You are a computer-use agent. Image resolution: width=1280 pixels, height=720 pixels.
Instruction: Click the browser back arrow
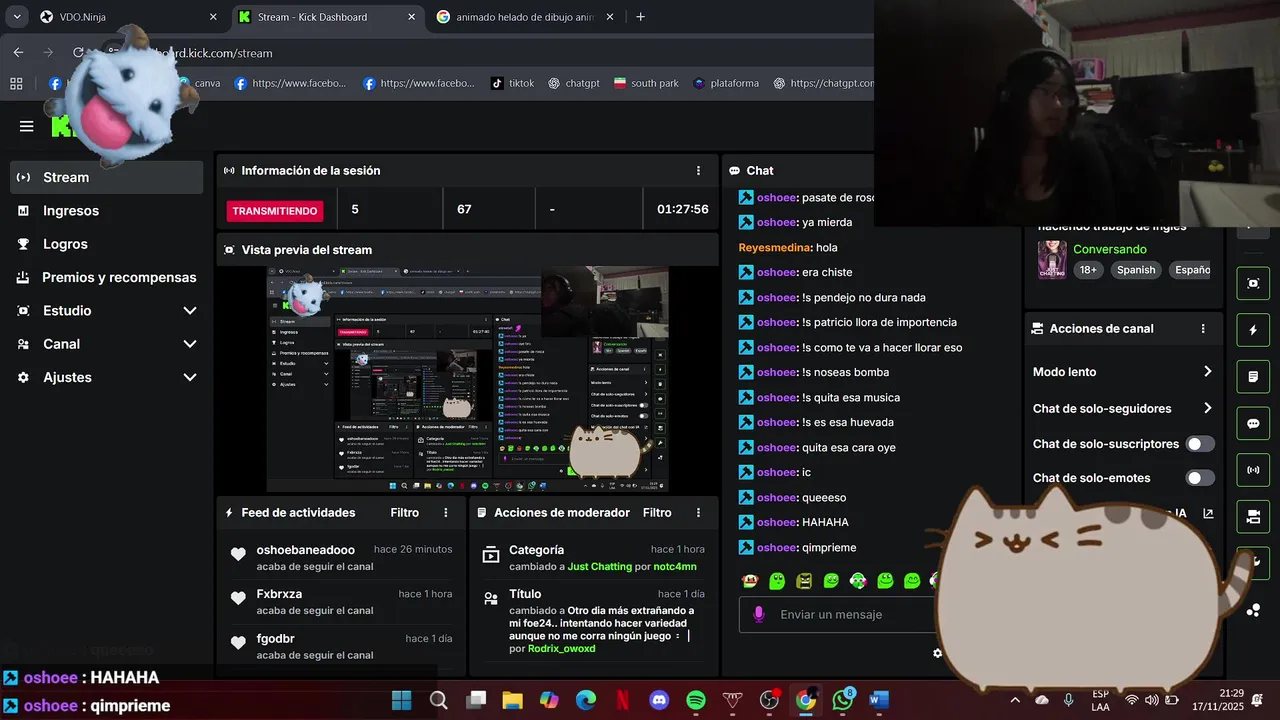[x=18, y=52]
